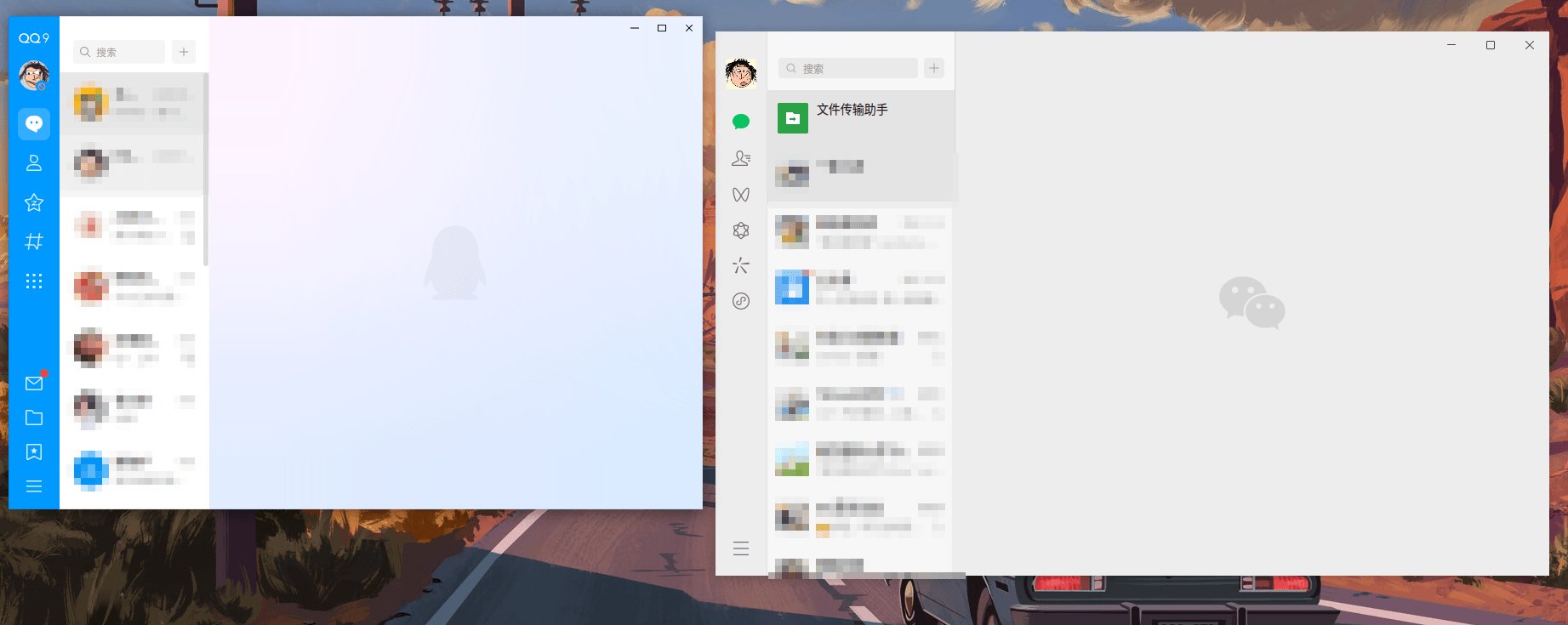Click the WeChat profile avatar
The image size is (1568, 625).
click(x=742, y=74)
